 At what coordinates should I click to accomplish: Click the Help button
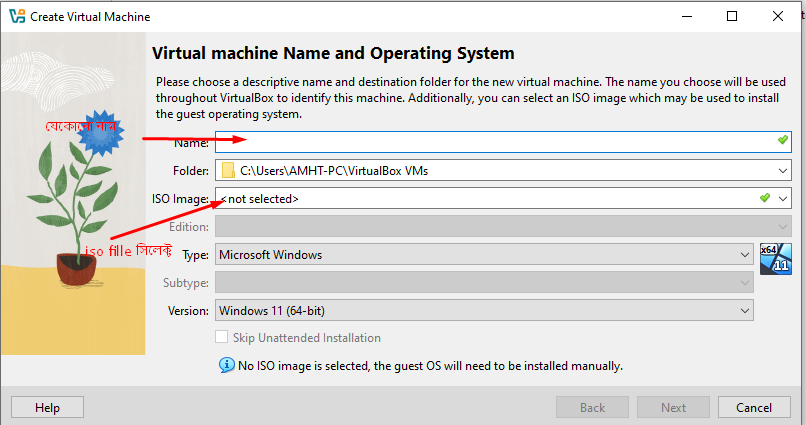[x=47, y=407]
